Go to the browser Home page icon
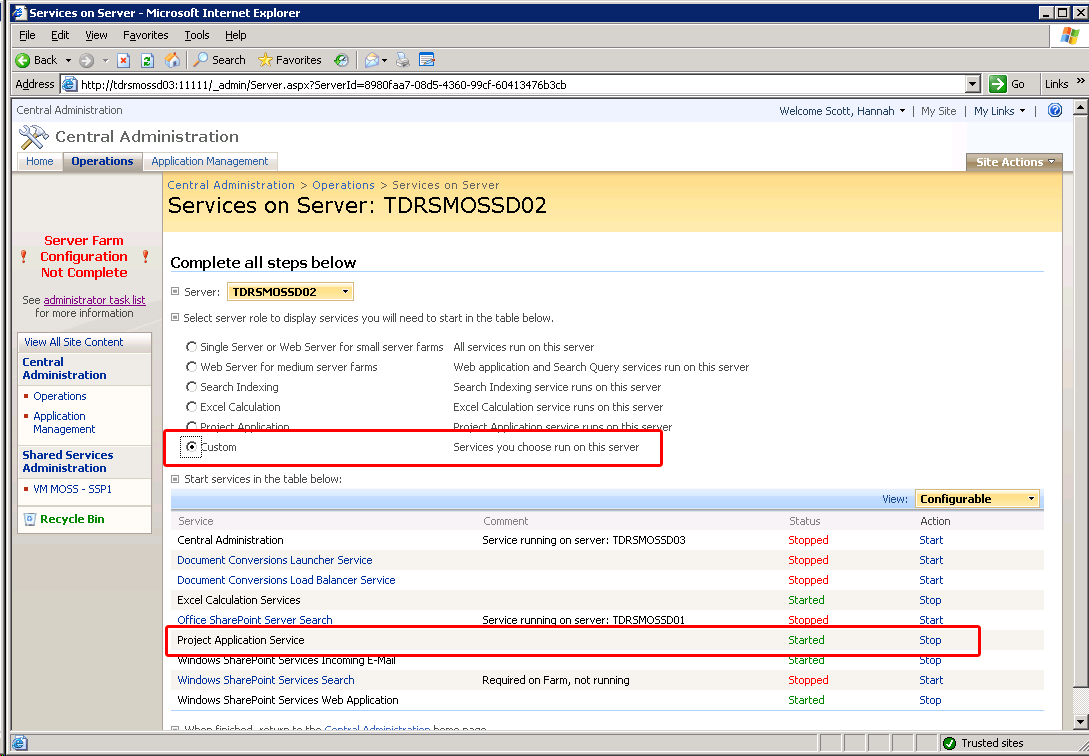Image resolution: width=1089 pixels, height=756 pixels. (x=172, y=60)
